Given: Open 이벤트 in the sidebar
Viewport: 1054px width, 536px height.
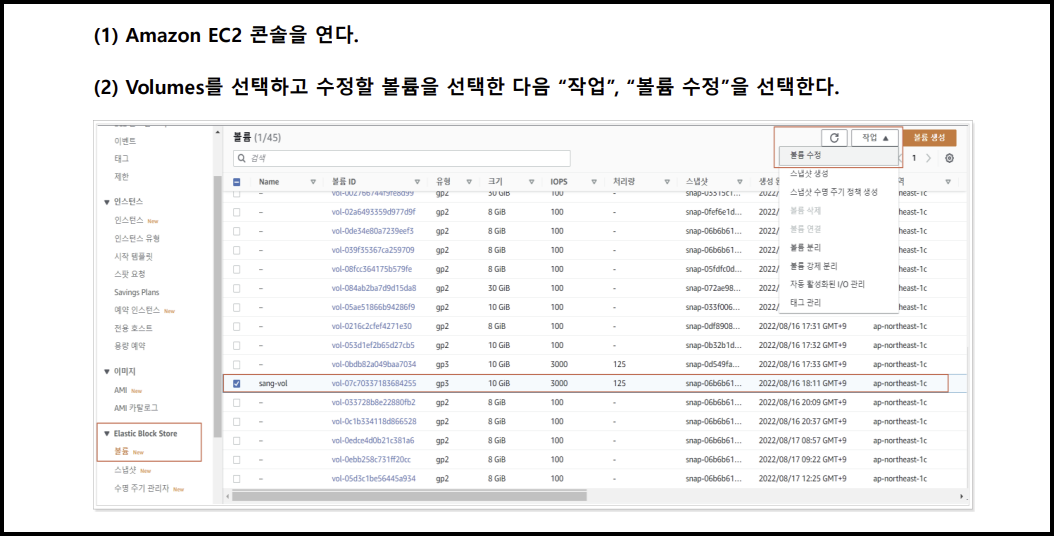Looking at the screenshot, I should pyautogui.click(x=125, y=141).
